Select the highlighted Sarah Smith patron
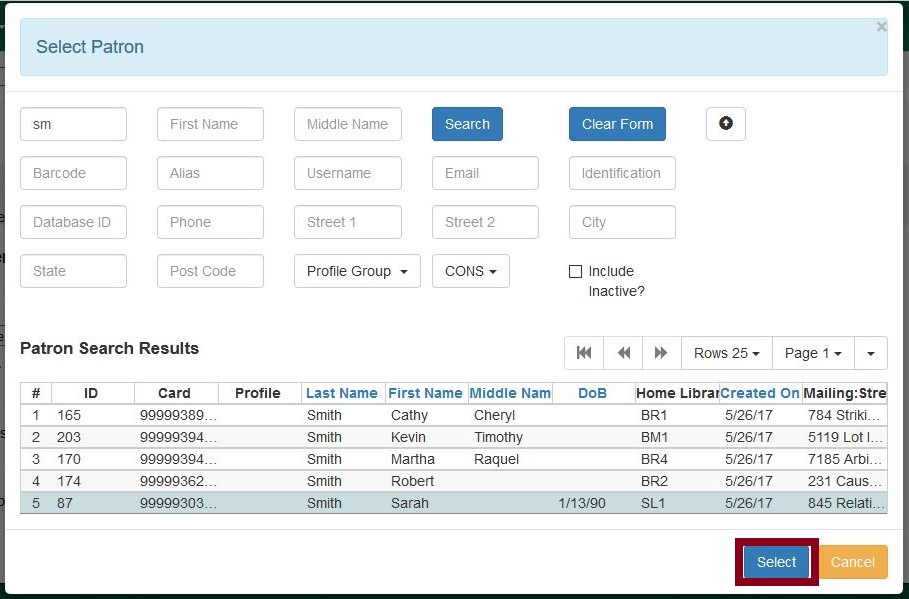 click(775, 562)
